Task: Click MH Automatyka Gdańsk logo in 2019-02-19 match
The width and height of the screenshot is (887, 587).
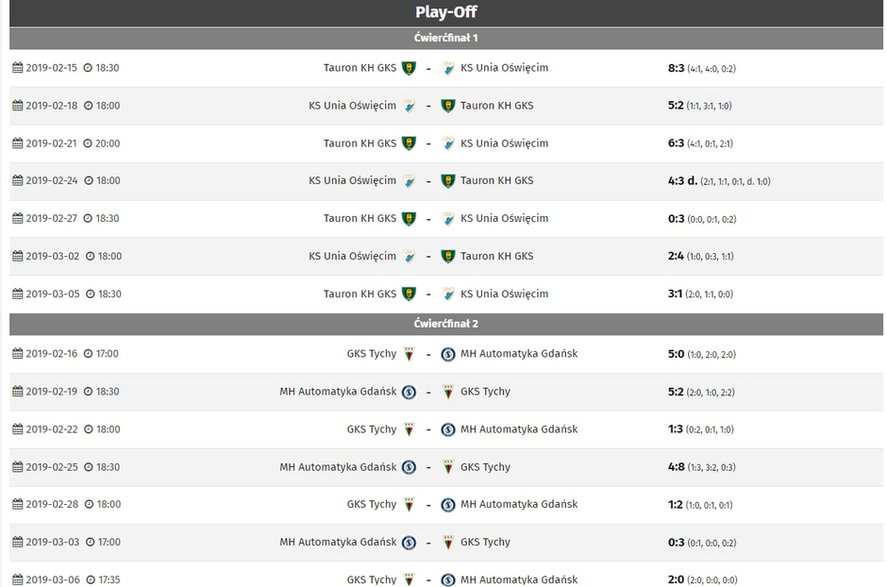Action: 409,391
